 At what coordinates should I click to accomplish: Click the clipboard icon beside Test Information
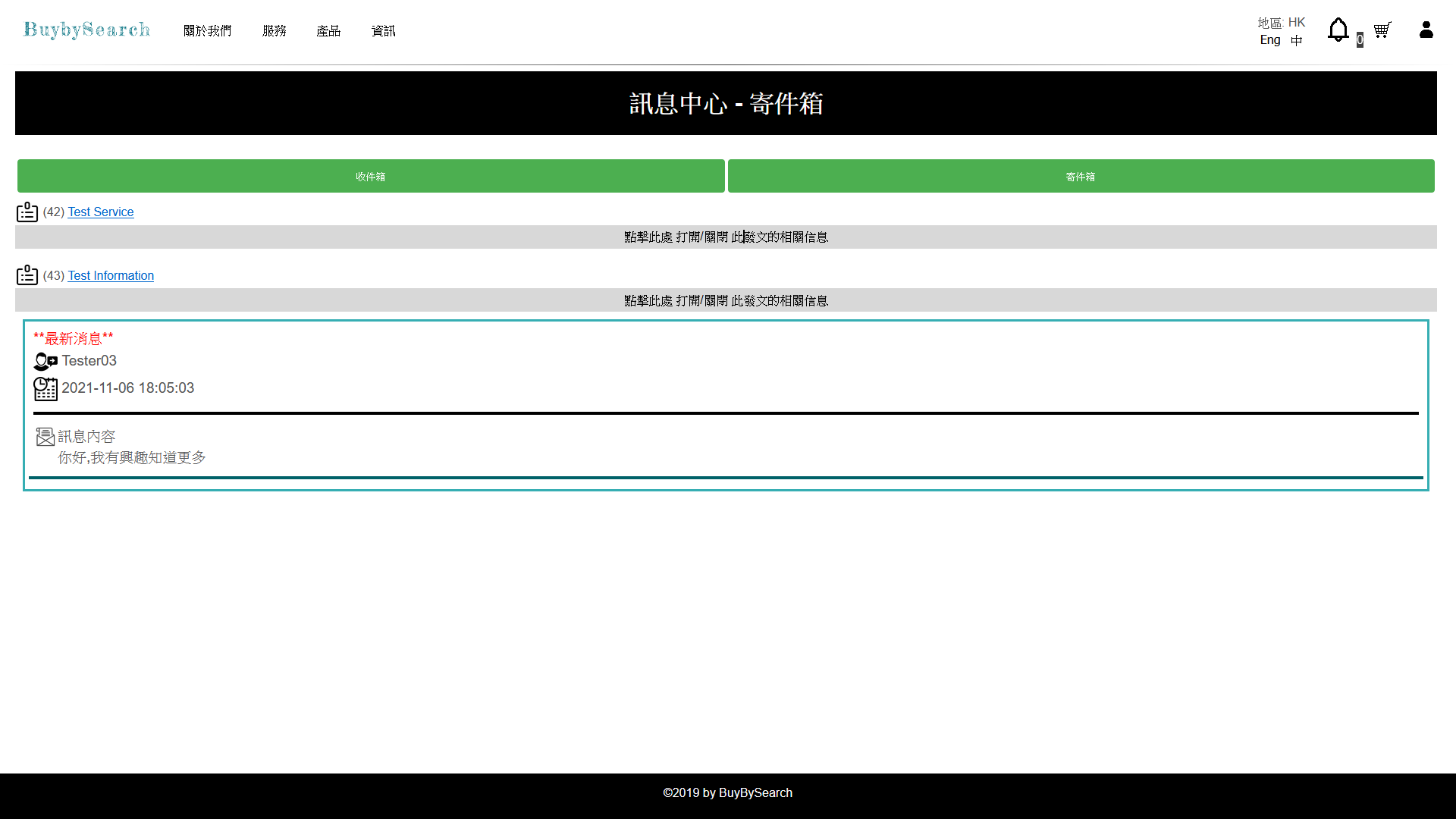click(x=27, y=275)
